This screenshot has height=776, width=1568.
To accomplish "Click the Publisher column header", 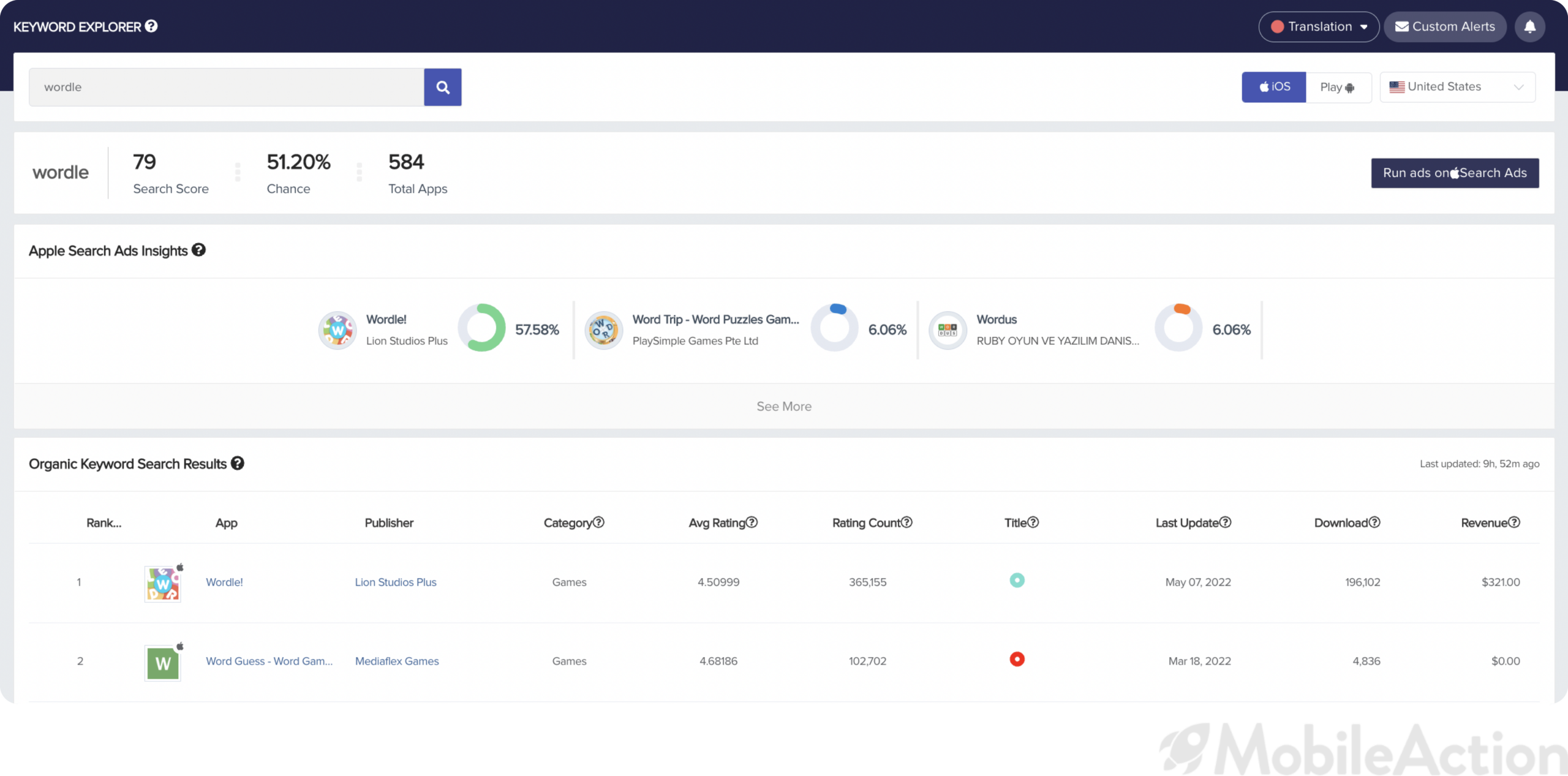I will [x=389, y=523].
